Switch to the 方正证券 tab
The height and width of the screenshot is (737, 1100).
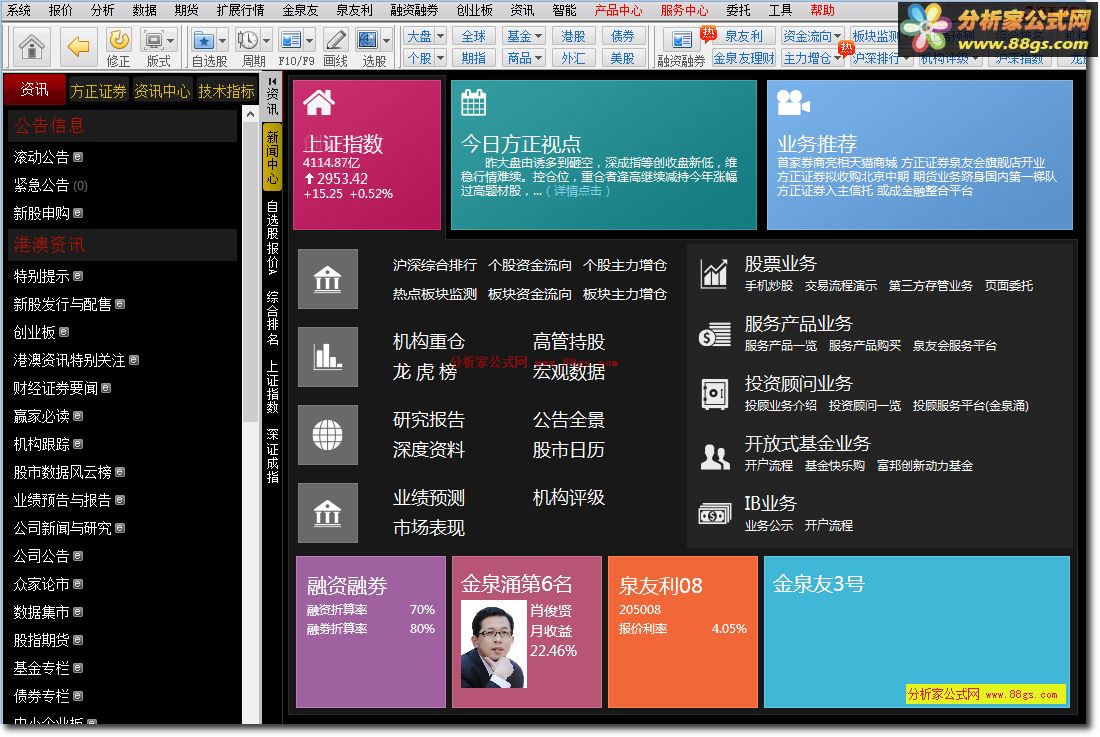pyautogui.click(x=98, y=91)
